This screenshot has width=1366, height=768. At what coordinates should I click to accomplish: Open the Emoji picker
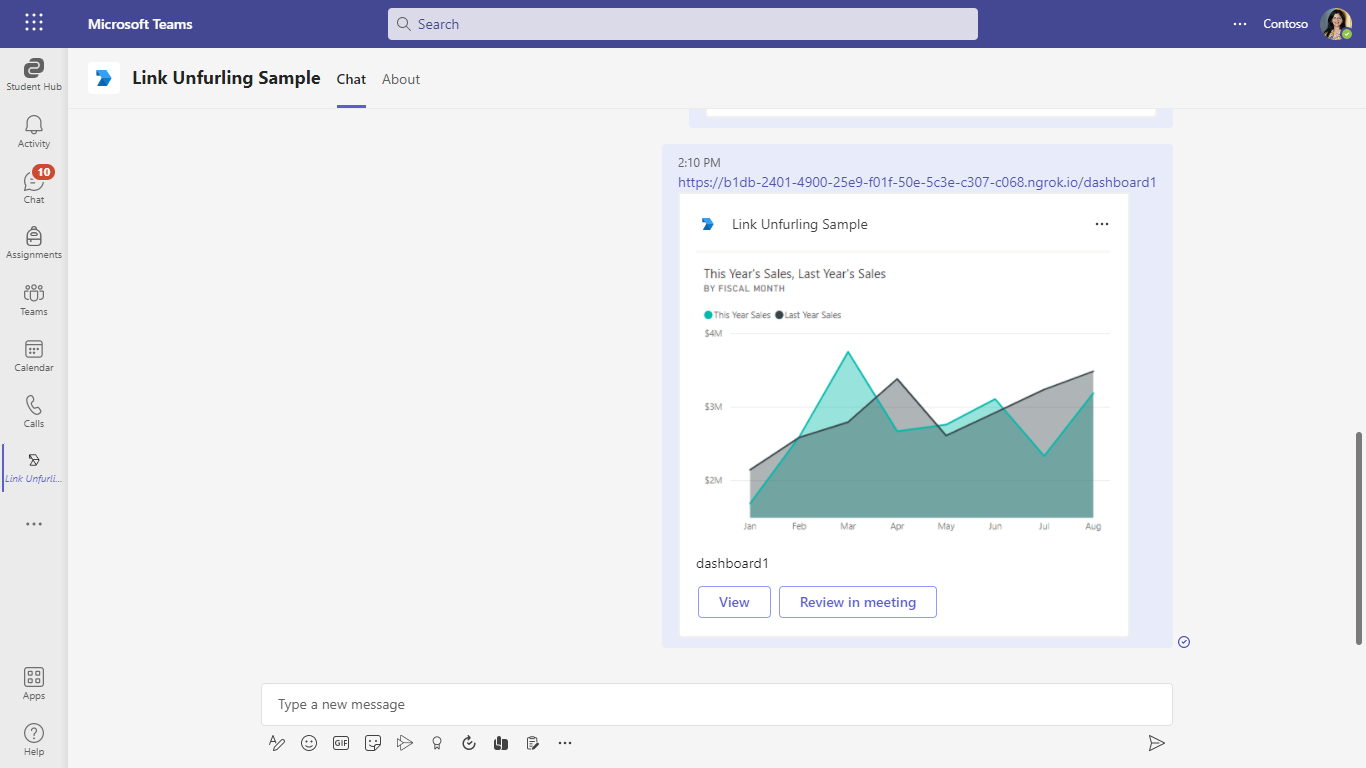(x=309, y=743)
